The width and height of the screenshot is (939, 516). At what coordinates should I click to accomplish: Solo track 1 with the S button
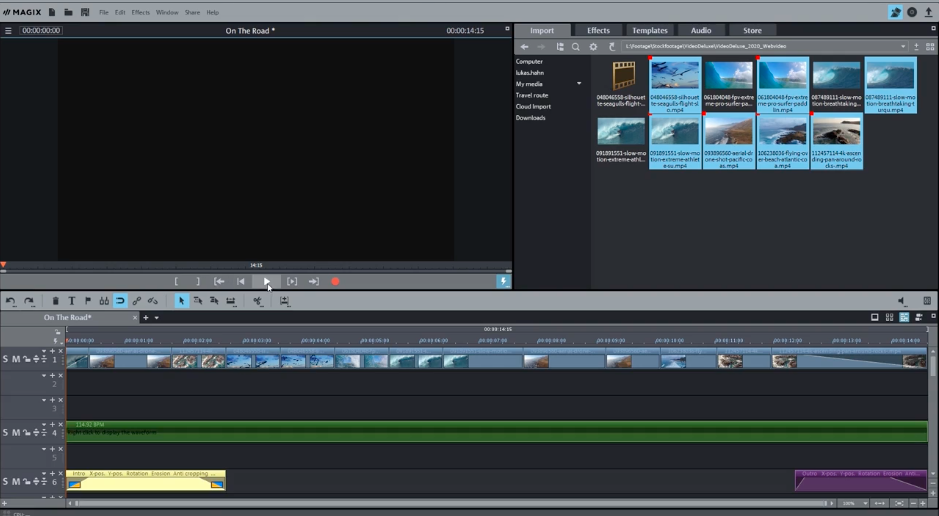click(5, 359)
